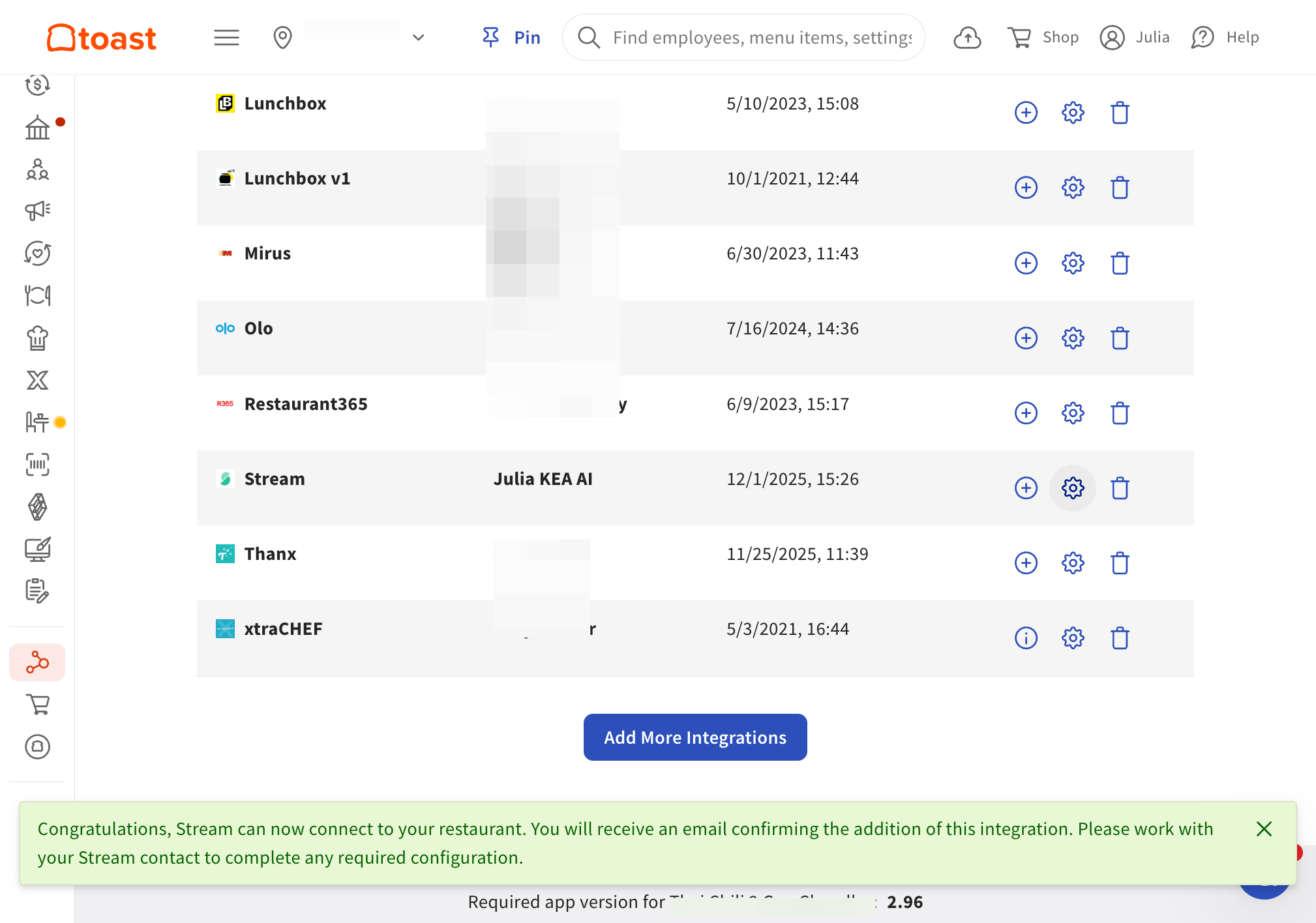Open sidebar dining plate and fork icon

tap(38, 295)
